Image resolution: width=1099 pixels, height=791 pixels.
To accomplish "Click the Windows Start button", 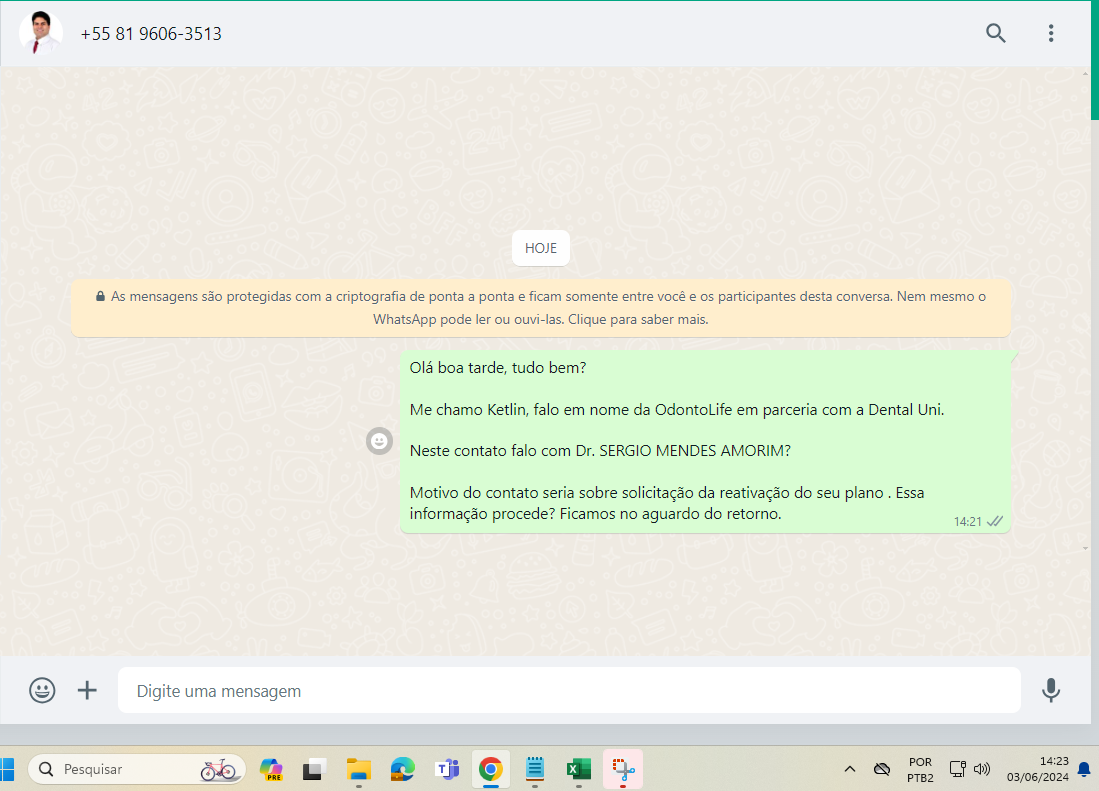I will [x=6, y=769].
